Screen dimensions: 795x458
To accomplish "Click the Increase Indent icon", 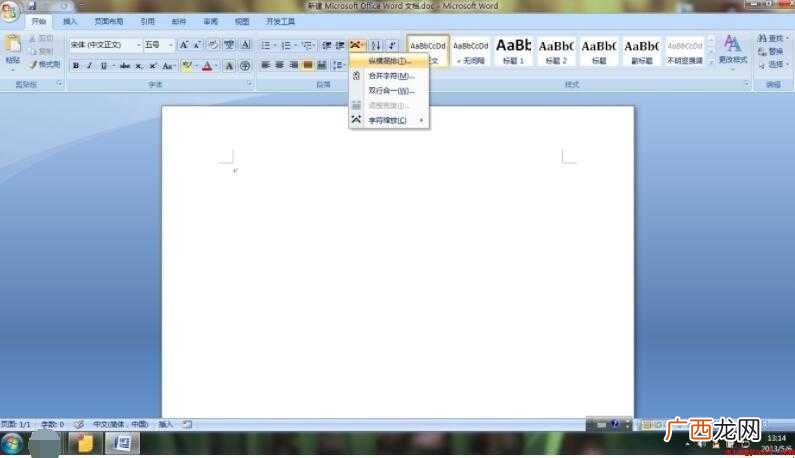I will tap(340, 46).
